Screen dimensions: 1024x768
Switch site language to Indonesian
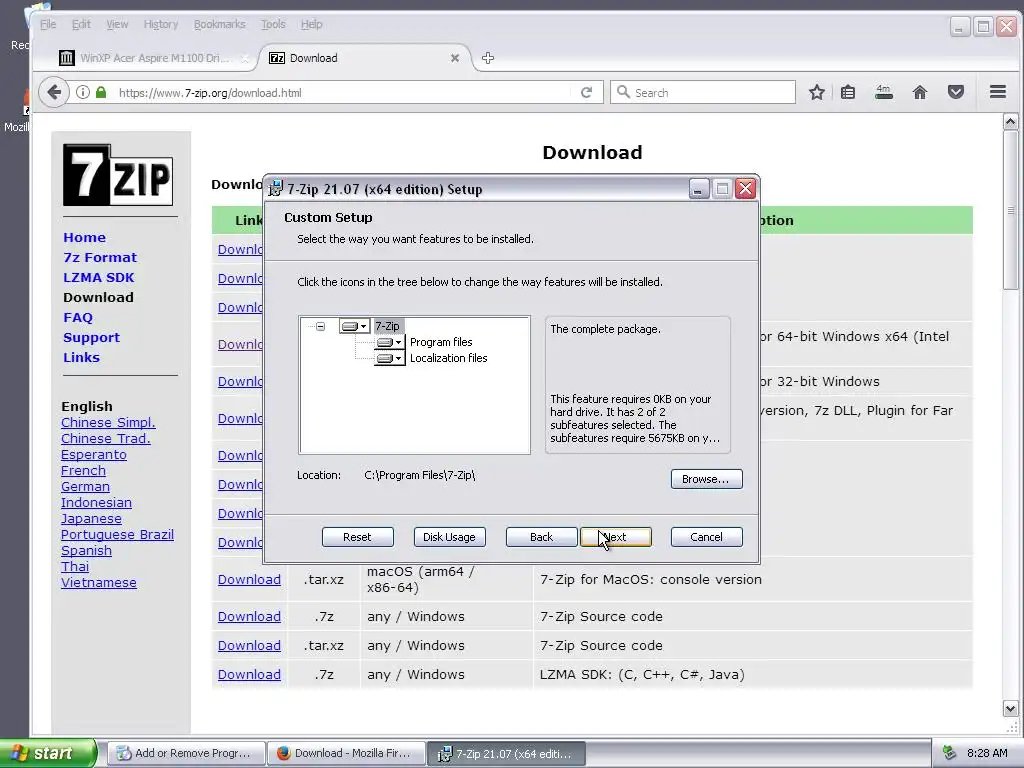(96, 502)
